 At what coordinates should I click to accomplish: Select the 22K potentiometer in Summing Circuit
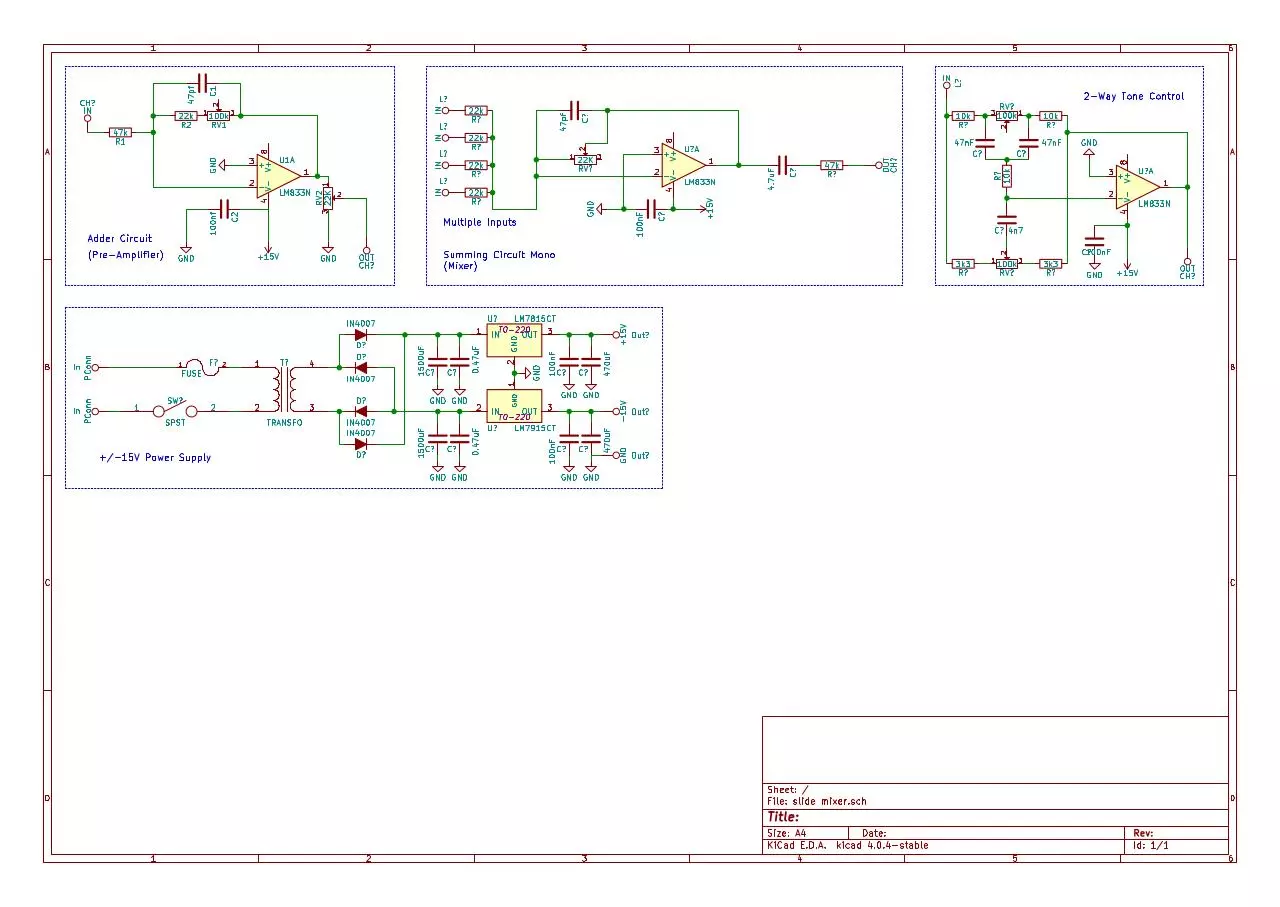pyautogui.click(x=585, y=158)
